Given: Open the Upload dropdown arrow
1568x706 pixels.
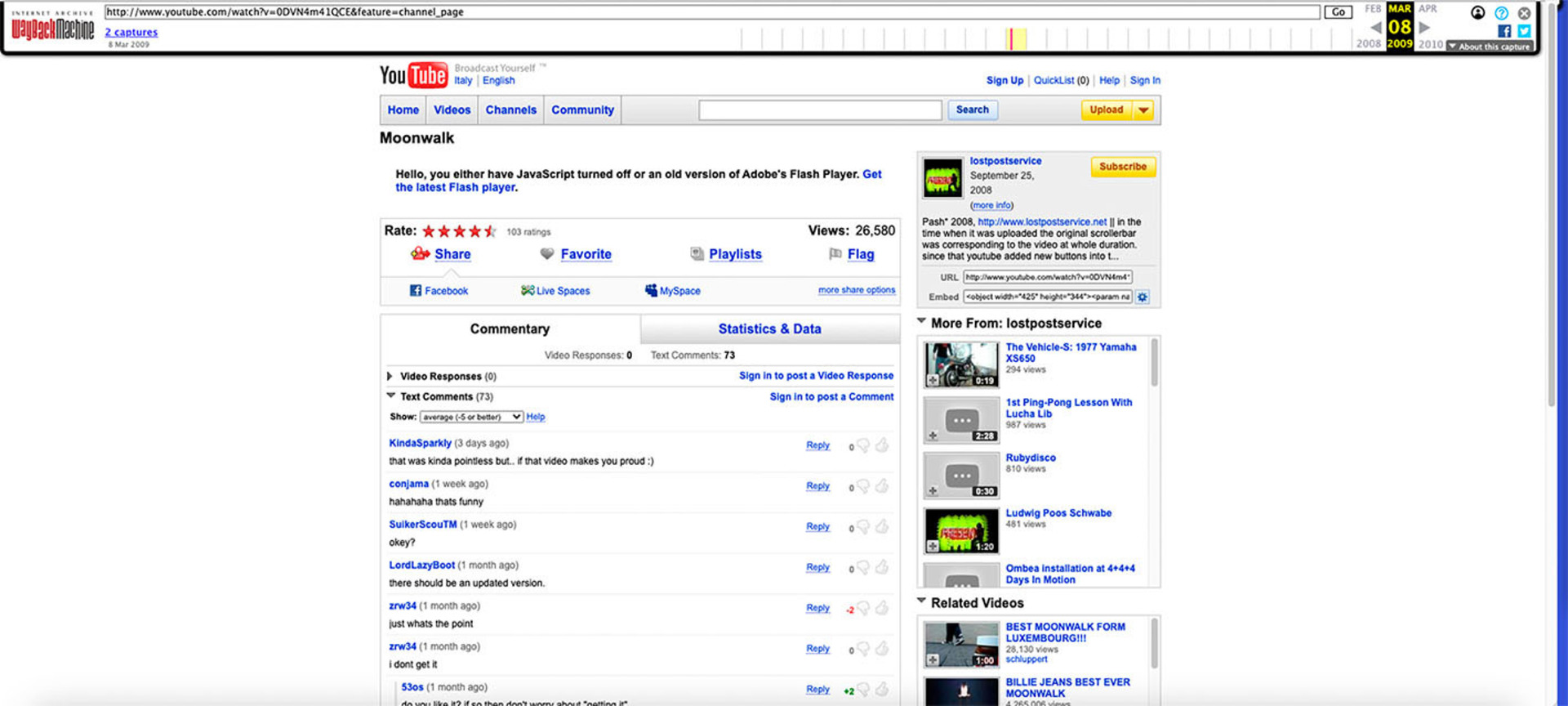Looking at the screenshot, I should click(1143, 110).
